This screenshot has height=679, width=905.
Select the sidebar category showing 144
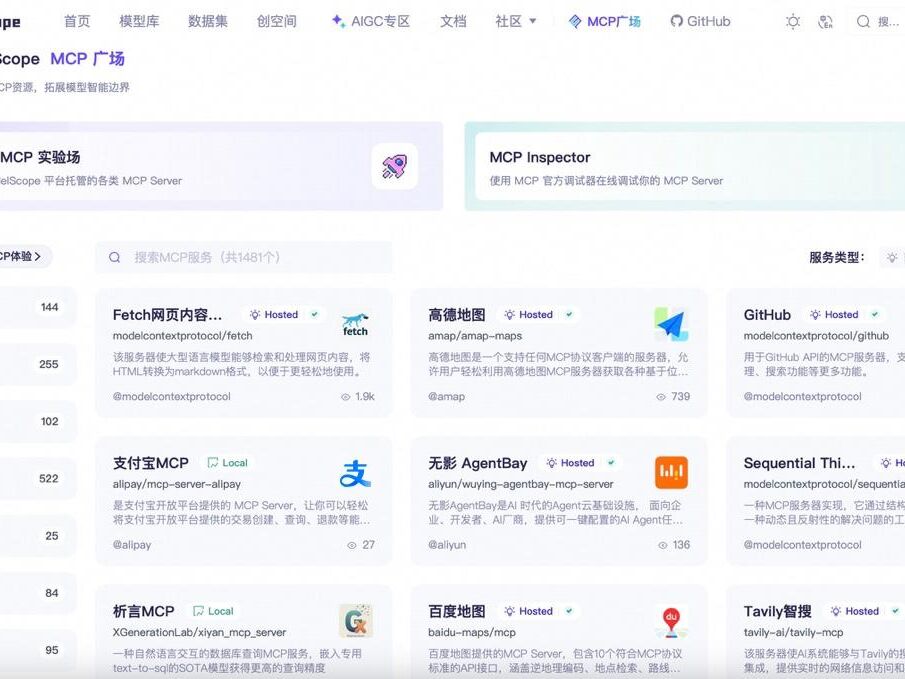(38, 307)
